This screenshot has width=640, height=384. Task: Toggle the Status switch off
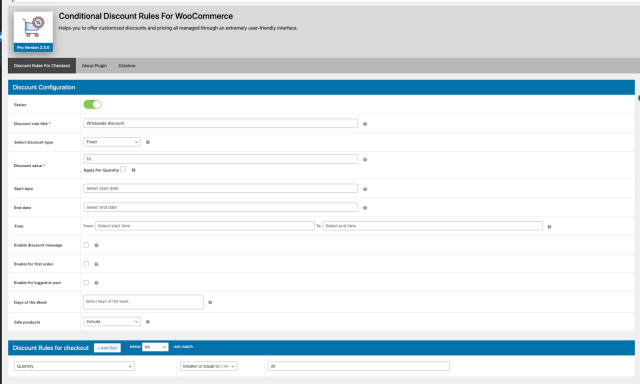pyautogui.click(x=93, y=104)
